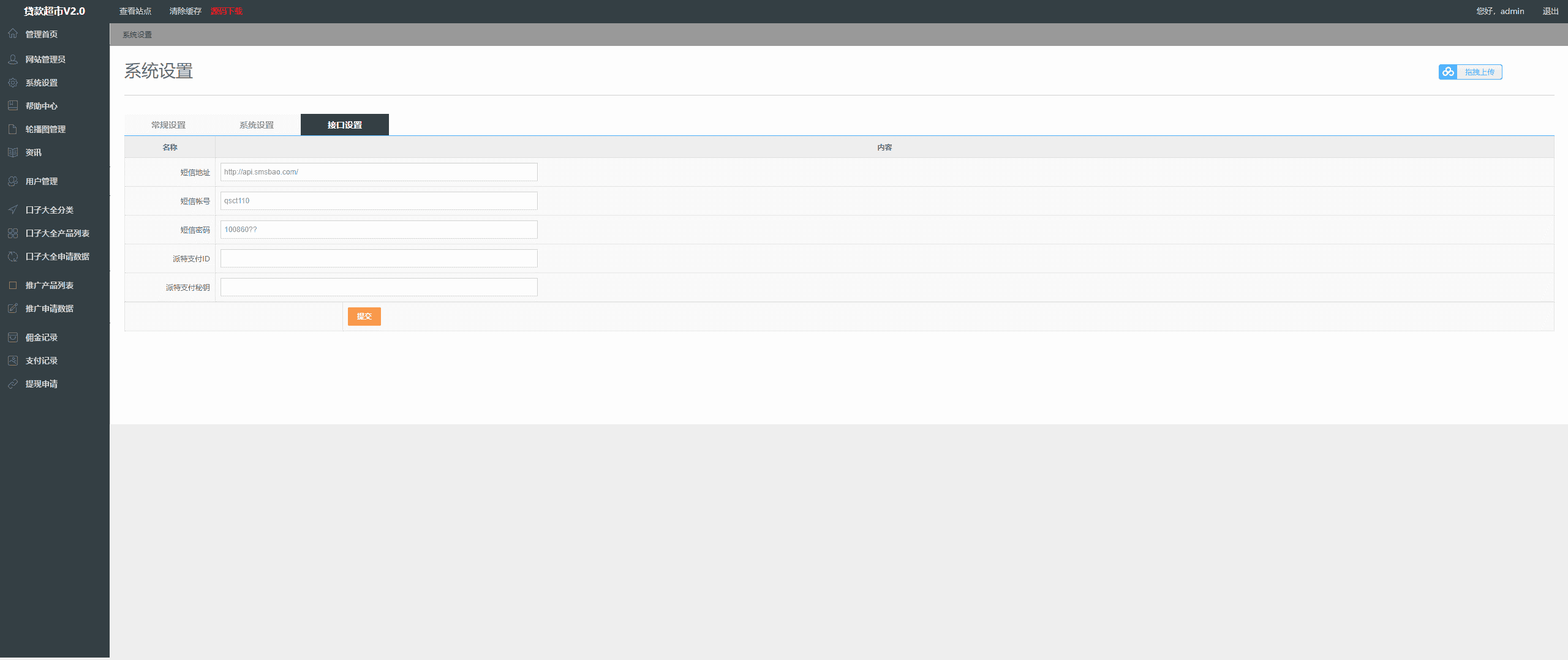Screen dimensions: 1568x660
Task: Click the icon beside 帮助中心
Action: [13, 106]
